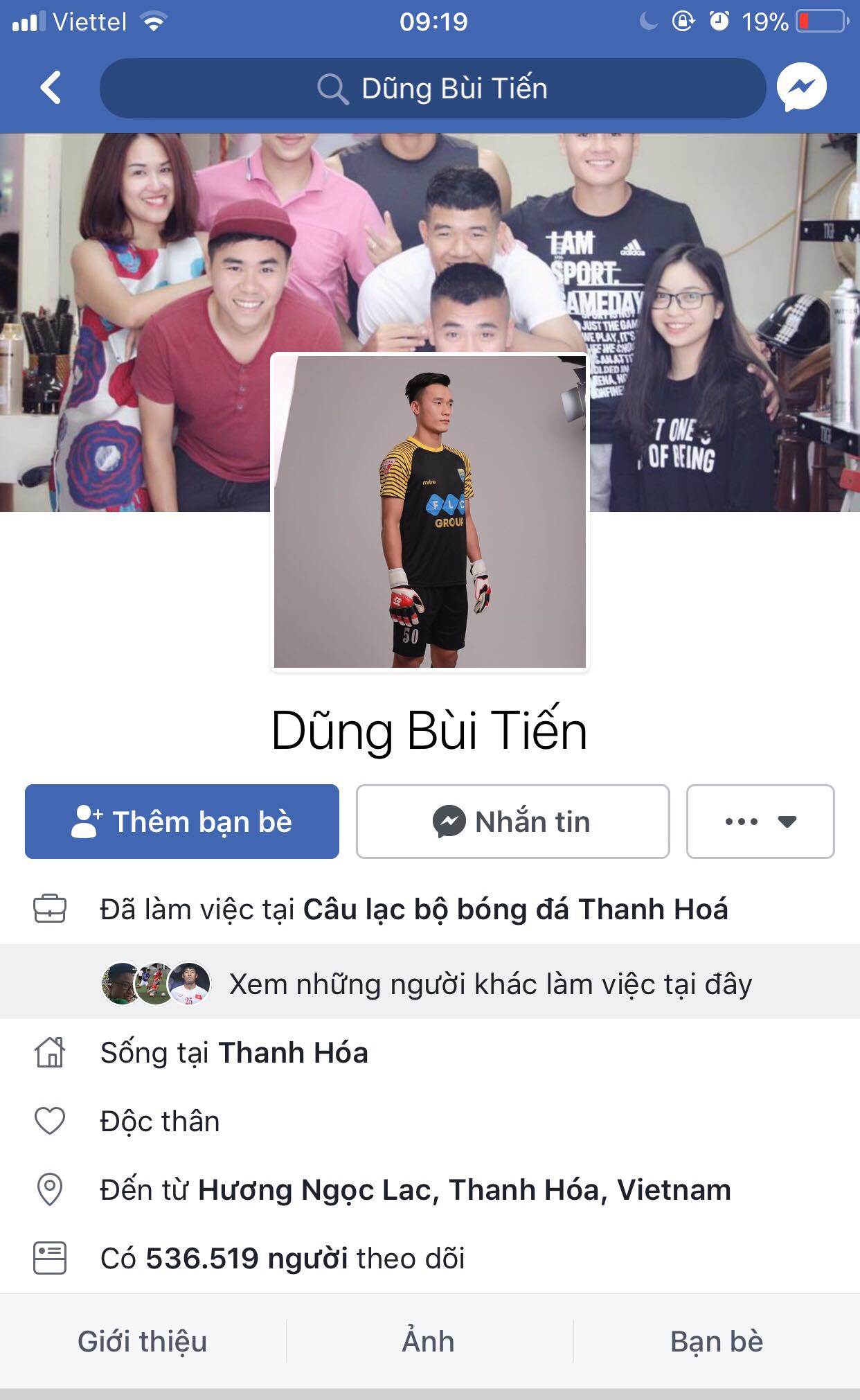Tap the battery indicator in status bar
The height and width of the screenshot is (1400, 860).
[x=823, y=21]
